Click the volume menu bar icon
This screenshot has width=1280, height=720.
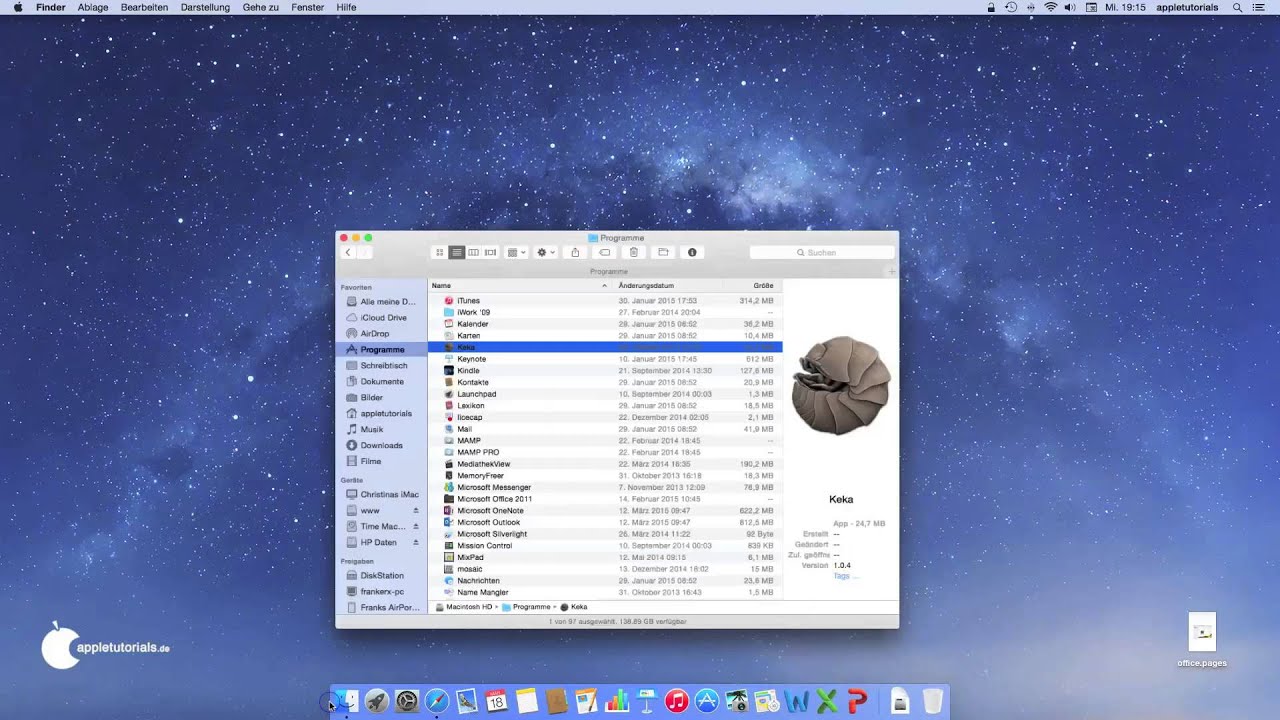1070,7
